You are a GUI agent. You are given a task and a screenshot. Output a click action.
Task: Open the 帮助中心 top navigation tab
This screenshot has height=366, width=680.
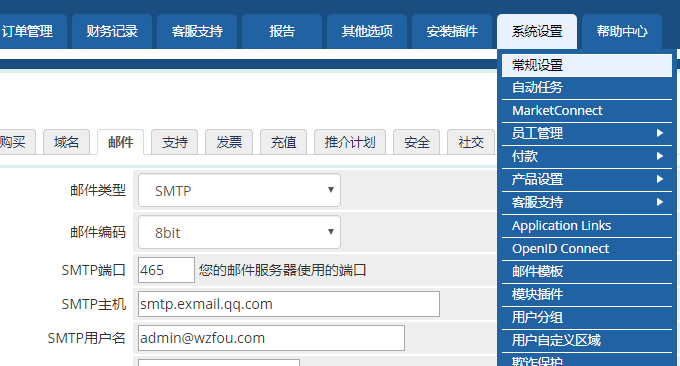622,31
